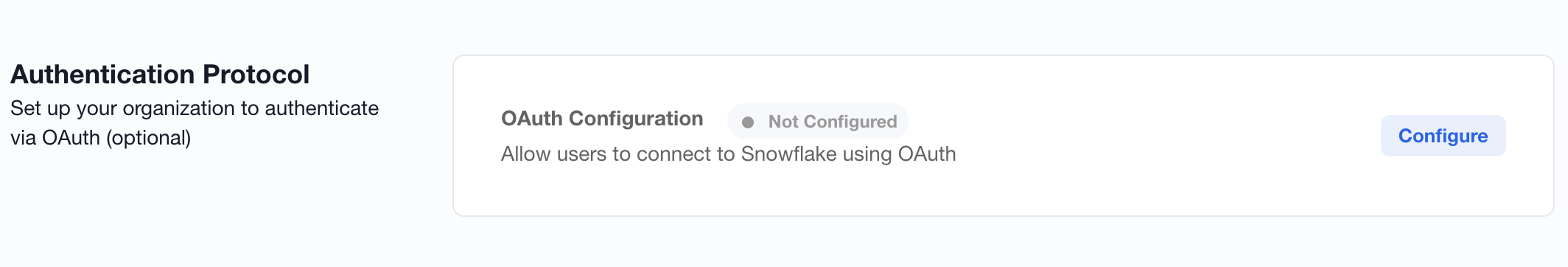1568x267 pixels.
Task: Click the OAuth Configuration title
Action: tap(602, 119)
